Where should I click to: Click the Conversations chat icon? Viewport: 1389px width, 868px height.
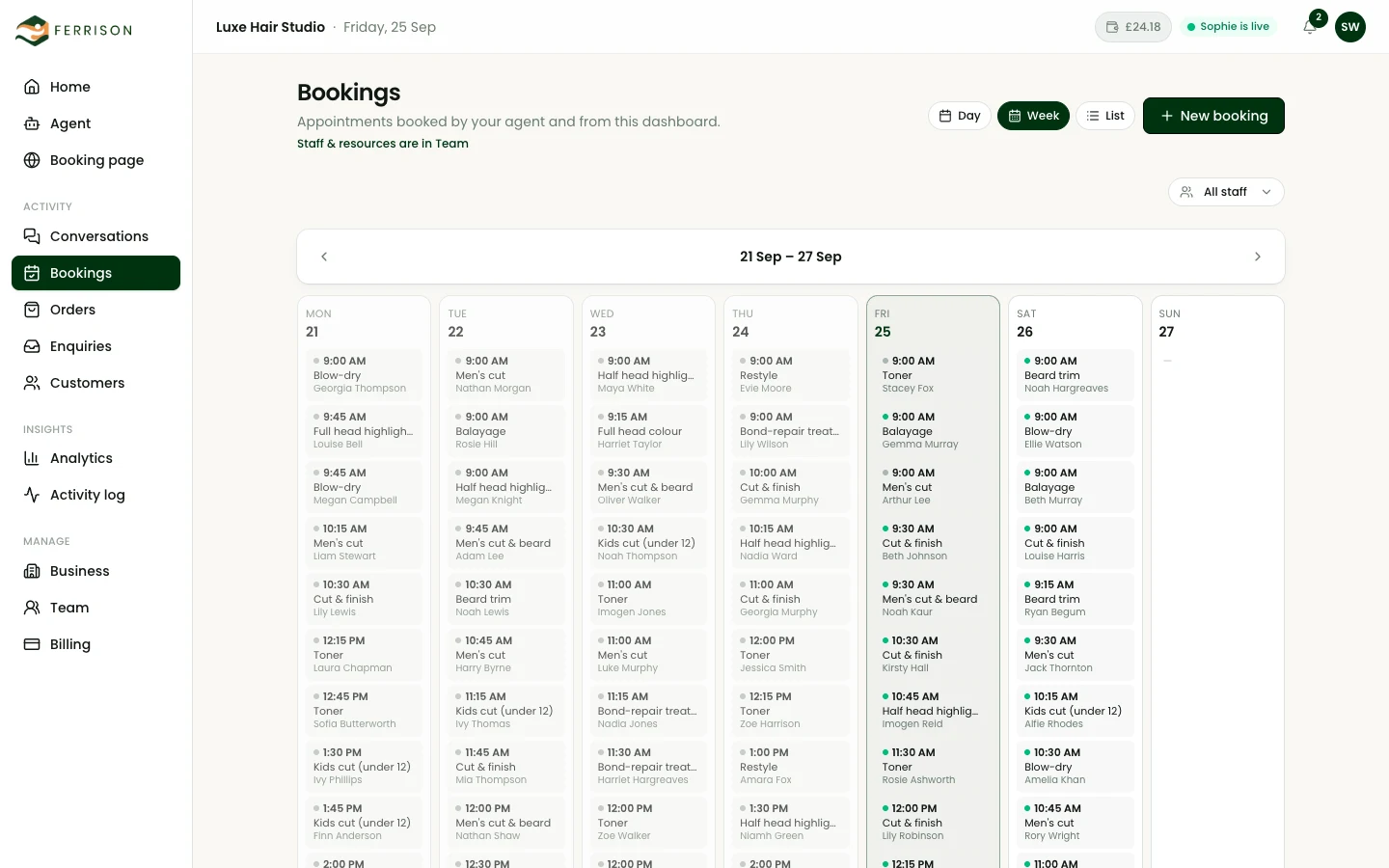click(32, 236)
